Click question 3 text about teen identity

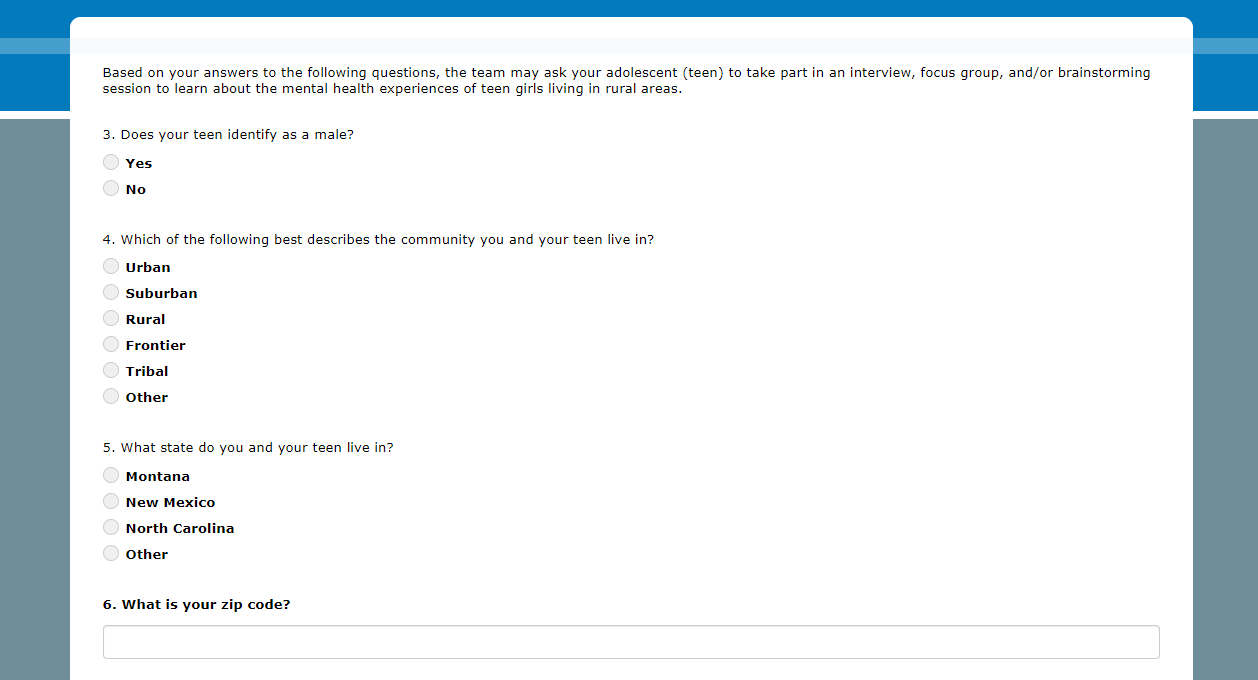tap(228, 135)
